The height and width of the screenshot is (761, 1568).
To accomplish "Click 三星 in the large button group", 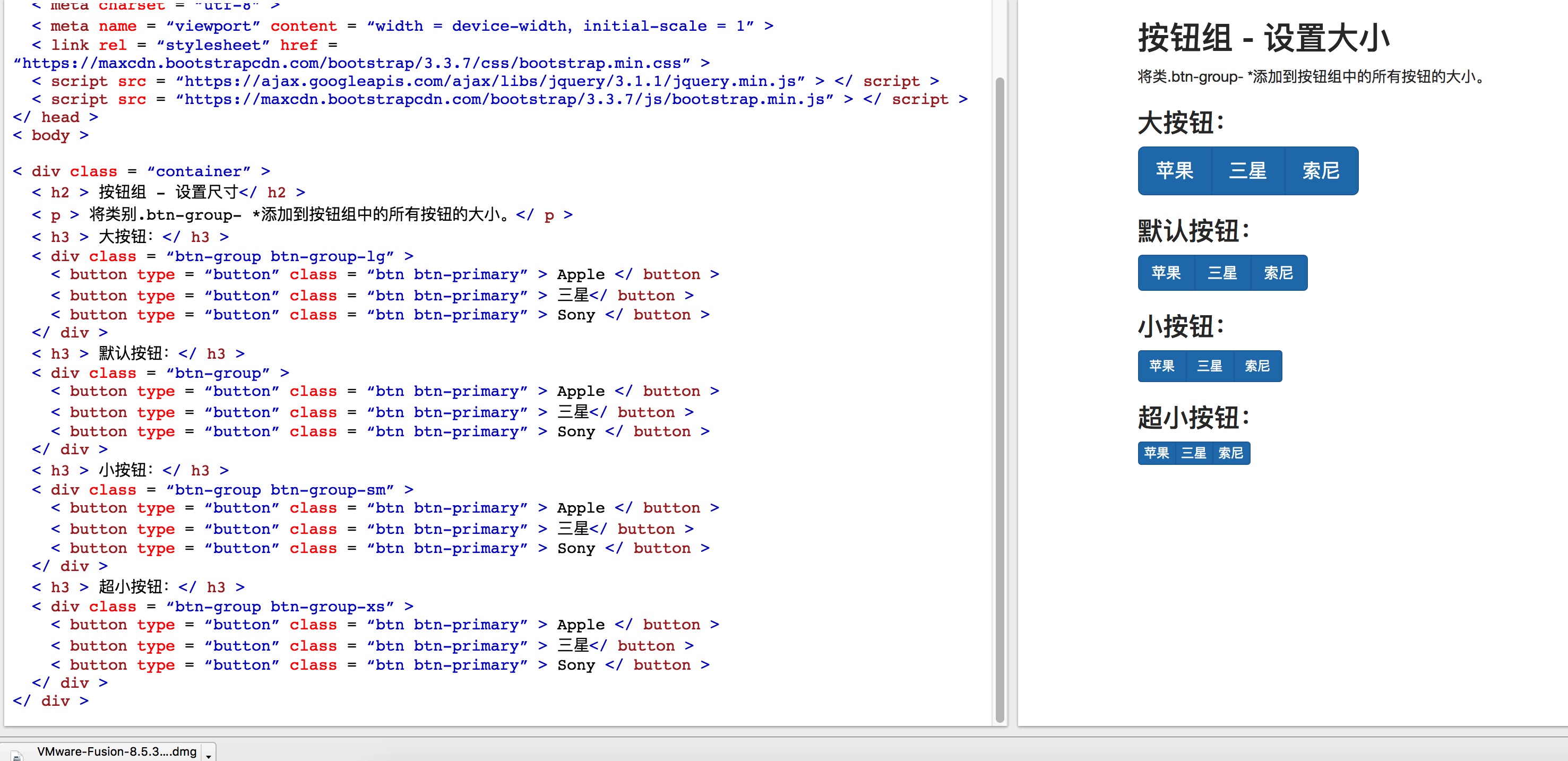I will tap(1248, 171).
